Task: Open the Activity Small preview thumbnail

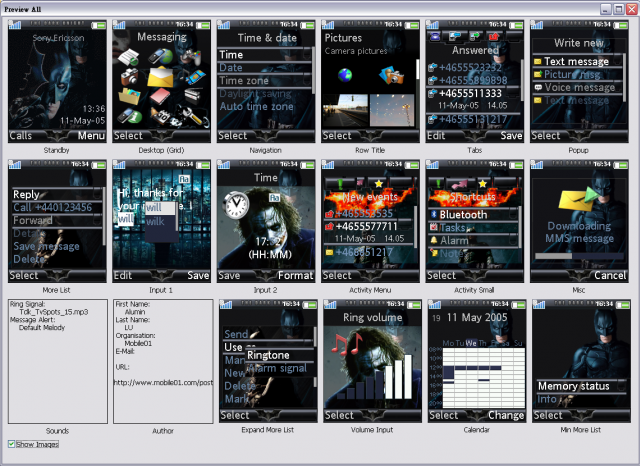Action: (475, 221)
